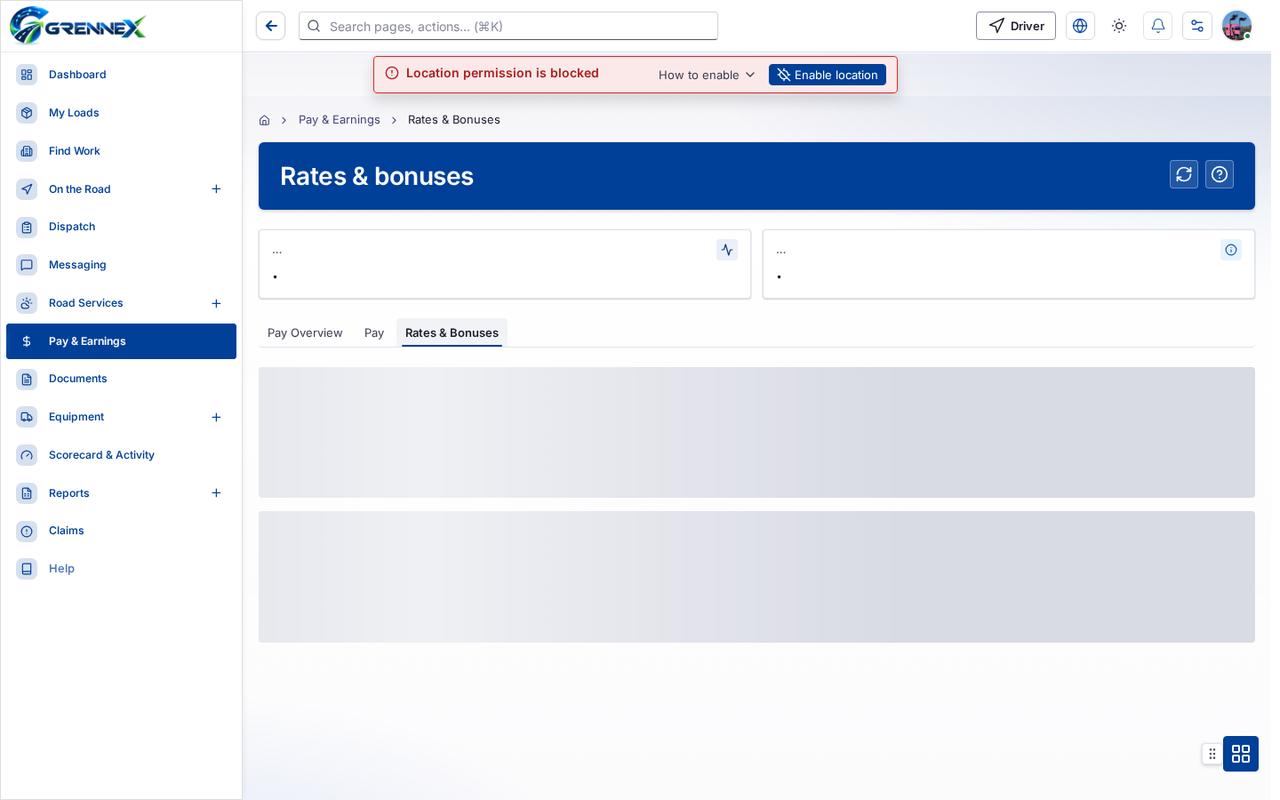The width and height of the screenshot is (1280, 800).
Task: Click the Enable location button
Action: point(827,75)
